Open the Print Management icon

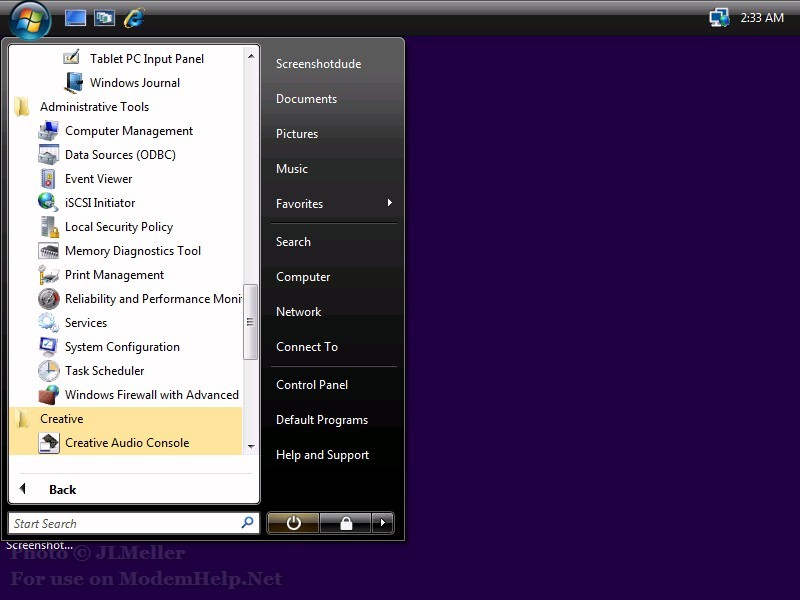[48, 274]
